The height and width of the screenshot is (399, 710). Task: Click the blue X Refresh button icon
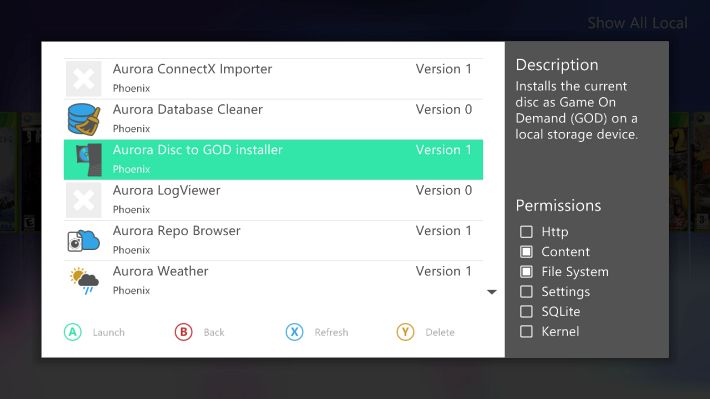294,332
